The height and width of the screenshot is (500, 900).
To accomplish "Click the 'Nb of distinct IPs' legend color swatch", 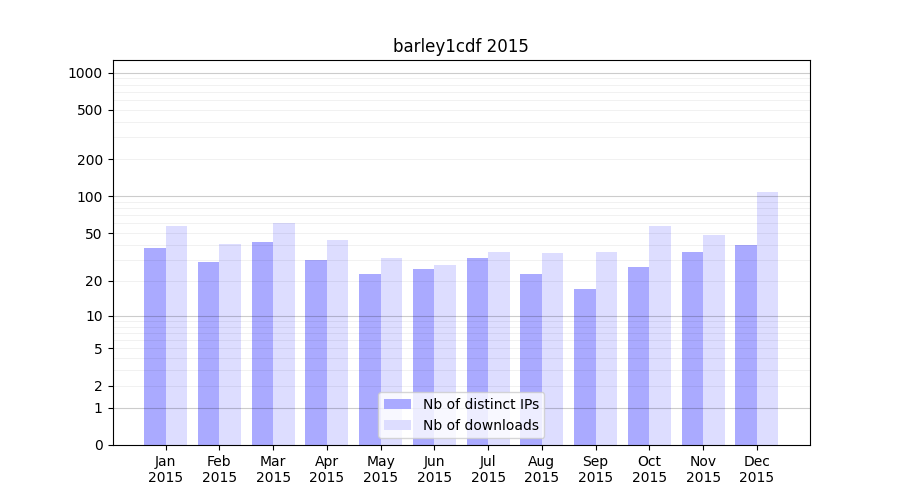I will click(397, 404).
